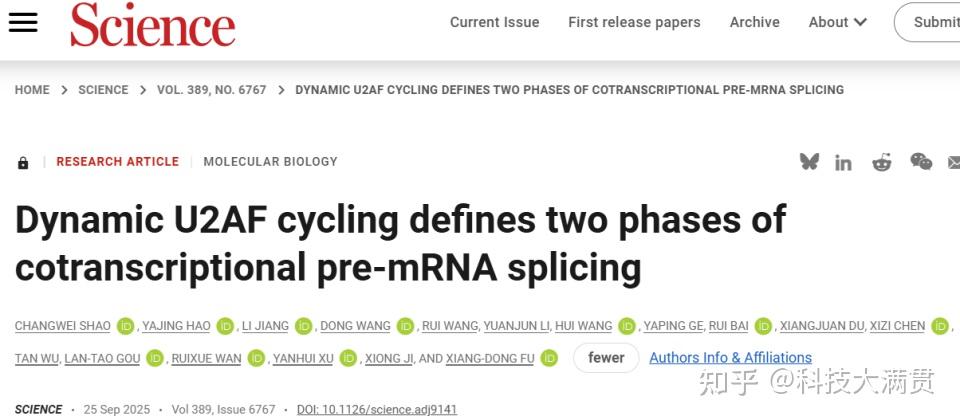Open Authors Info & Affiliations link
Screen dimensions: 960x420
pos(730,358)
